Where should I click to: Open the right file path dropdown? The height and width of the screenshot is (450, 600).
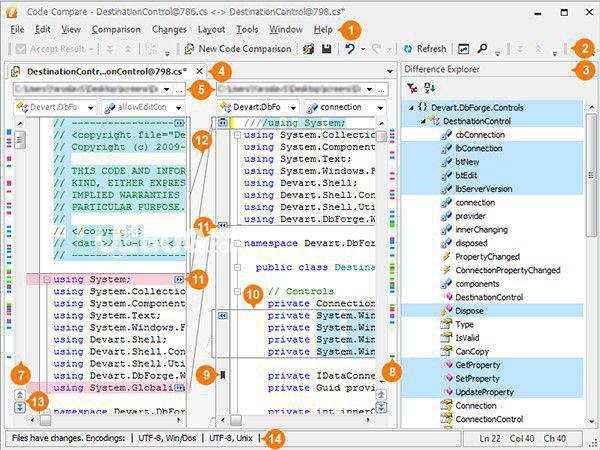[x=369, y=89]
